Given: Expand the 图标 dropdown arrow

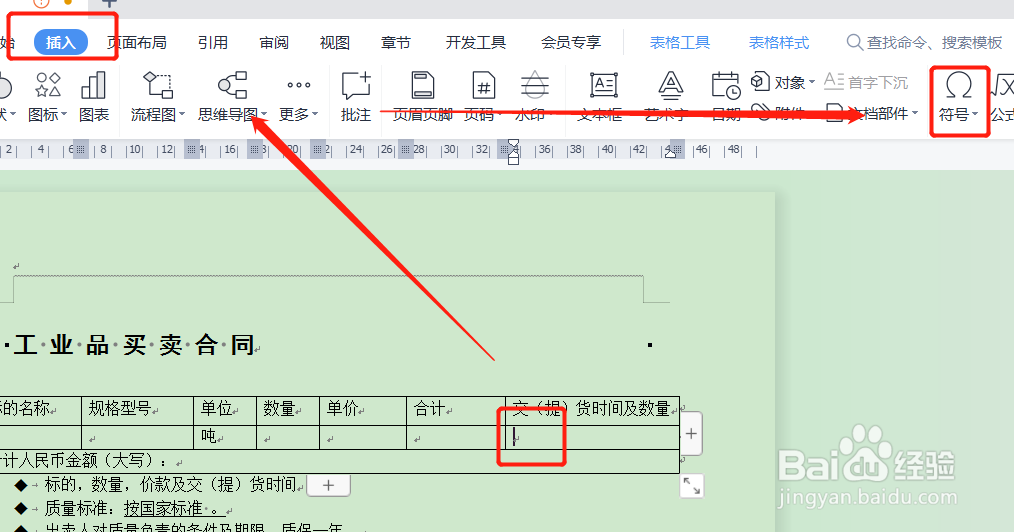Looking at the screenshot, I should coord(64,114).
